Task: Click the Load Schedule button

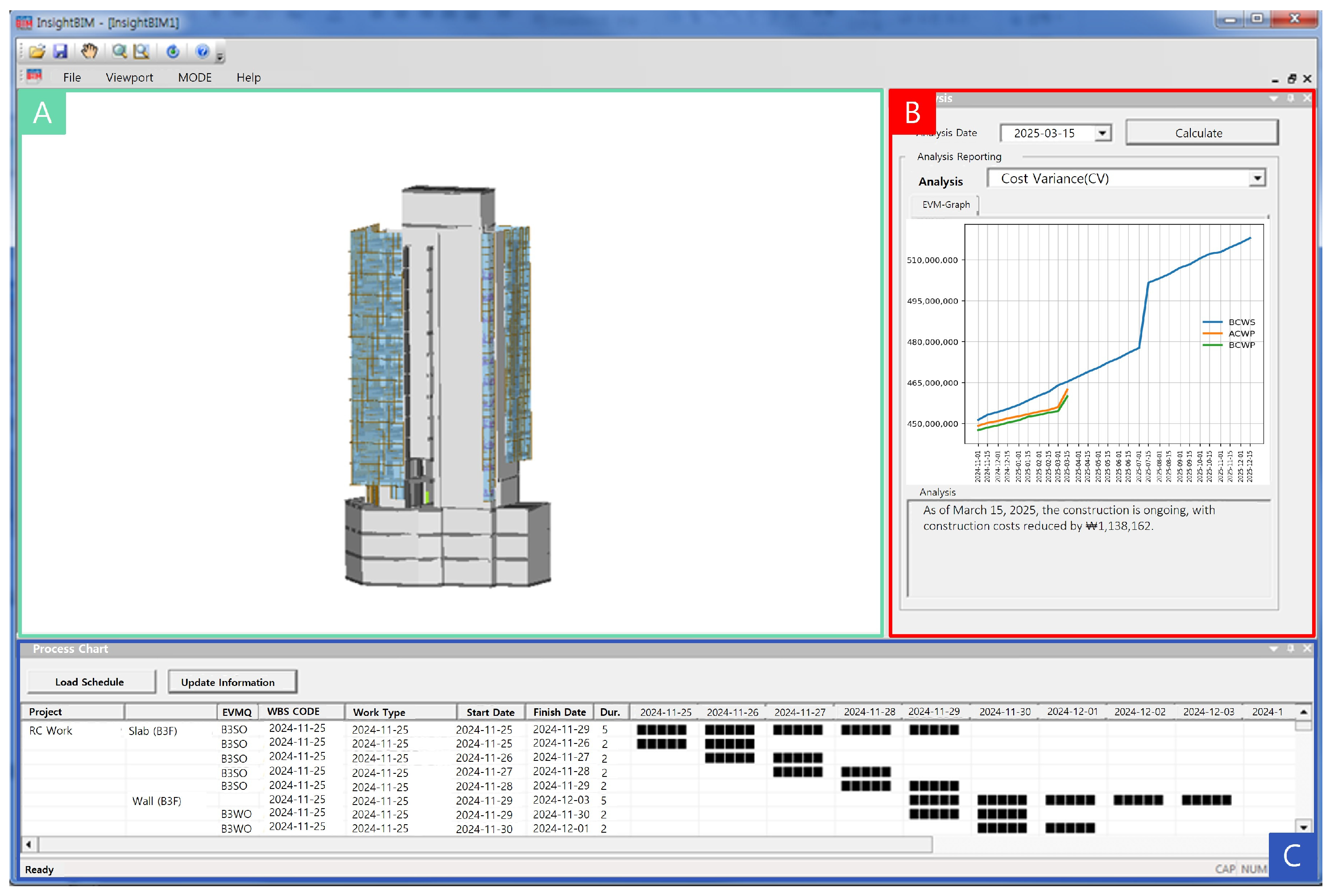Action: (90, 682)
